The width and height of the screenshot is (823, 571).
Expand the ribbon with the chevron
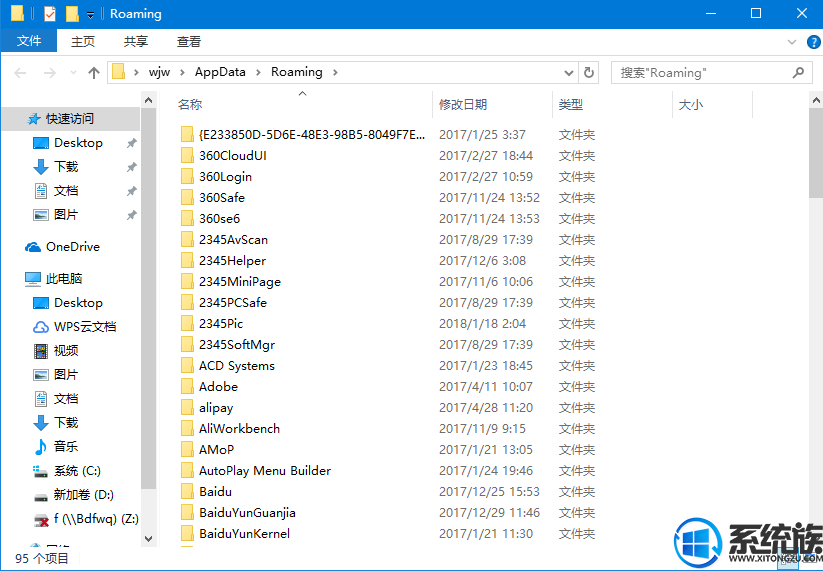pyautogui.click(x=792, y=42)
